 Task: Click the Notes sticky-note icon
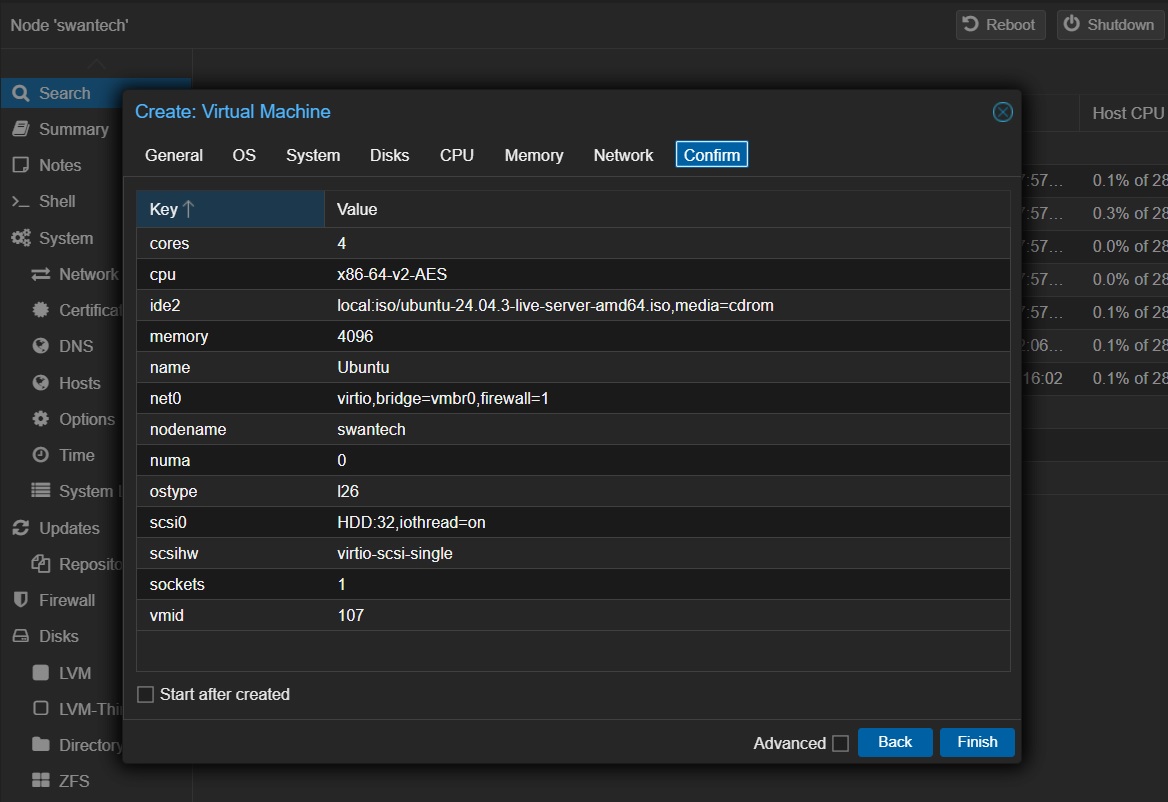point(21,165)
